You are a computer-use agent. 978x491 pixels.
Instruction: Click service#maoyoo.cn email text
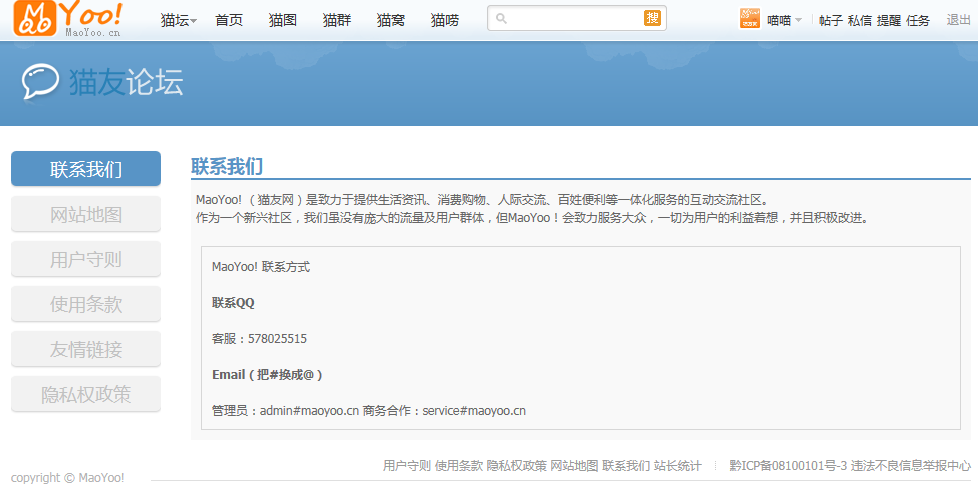click(x=474, y=411)
